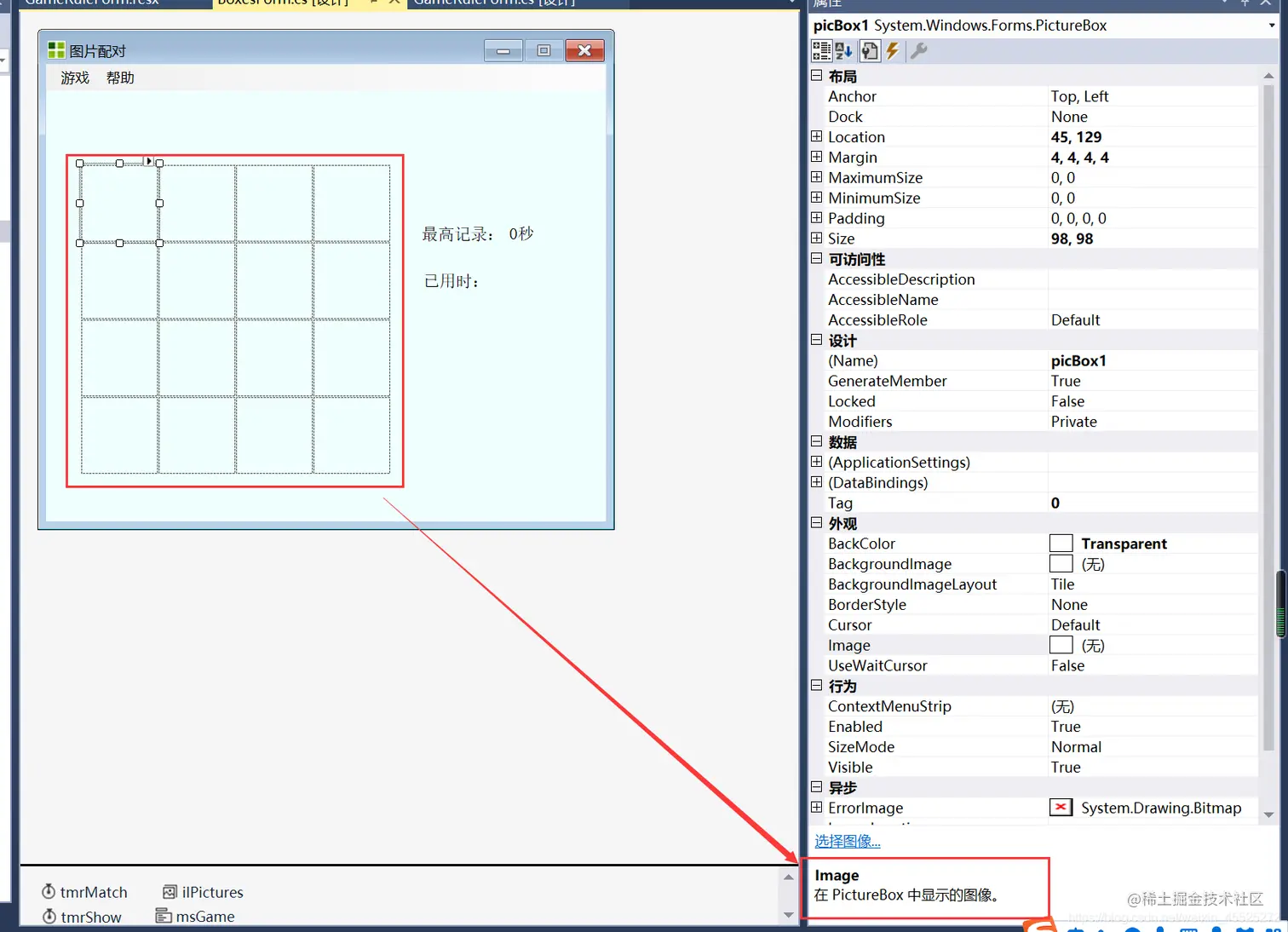Click the ErrorImage thumbnail swatch
The width and height of the screenshot is (1288, 932).
pyautogui.click(x=1061, y=808)
